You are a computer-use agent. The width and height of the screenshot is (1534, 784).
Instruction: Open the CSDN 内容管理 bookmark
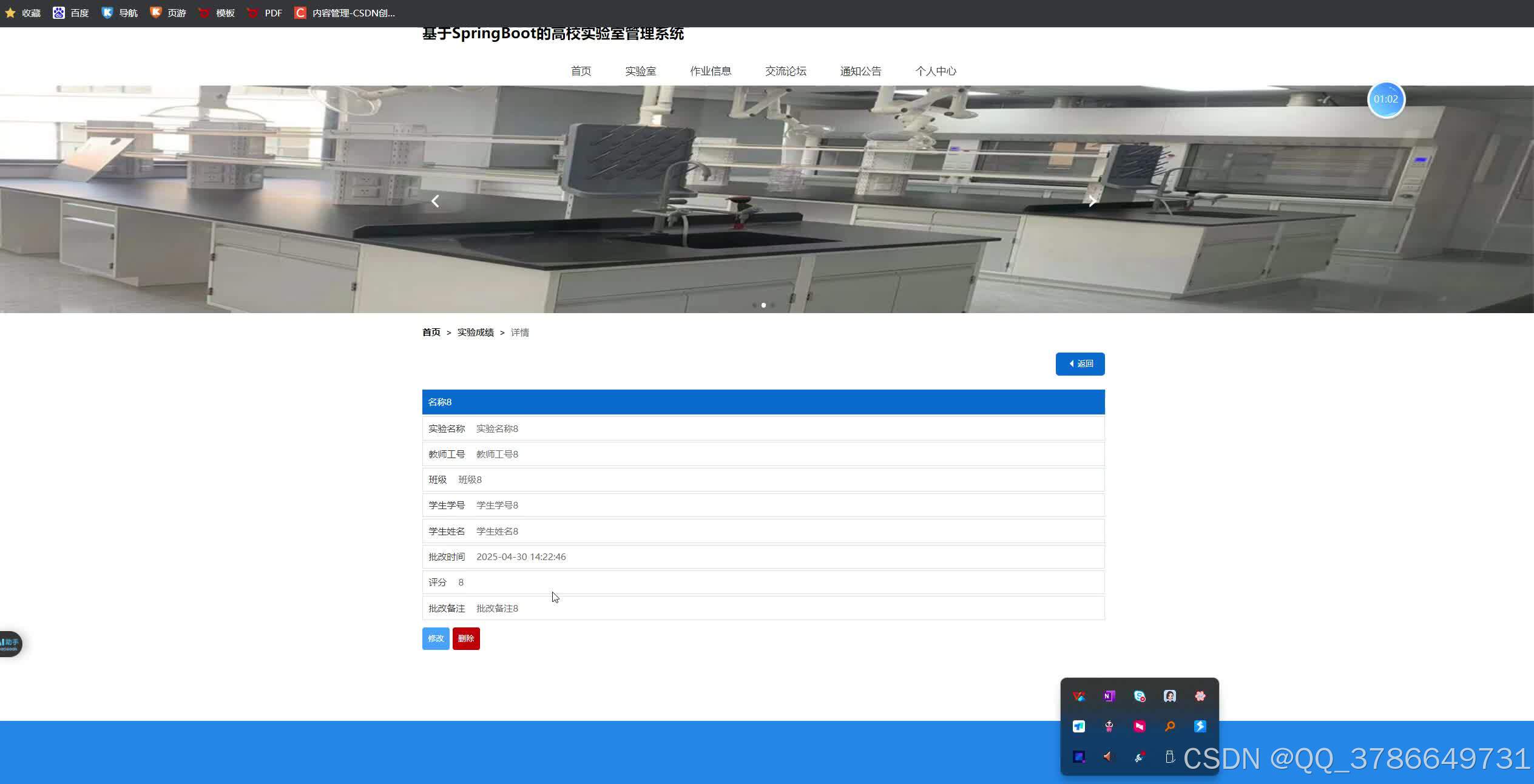point(345,13)
